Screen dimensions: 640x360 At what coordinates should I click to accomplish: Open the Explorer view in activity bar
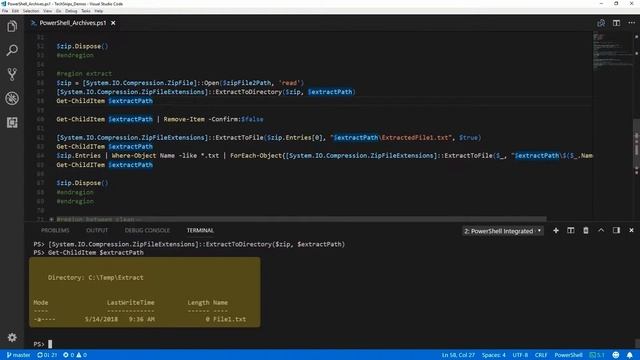pos(12,27)
